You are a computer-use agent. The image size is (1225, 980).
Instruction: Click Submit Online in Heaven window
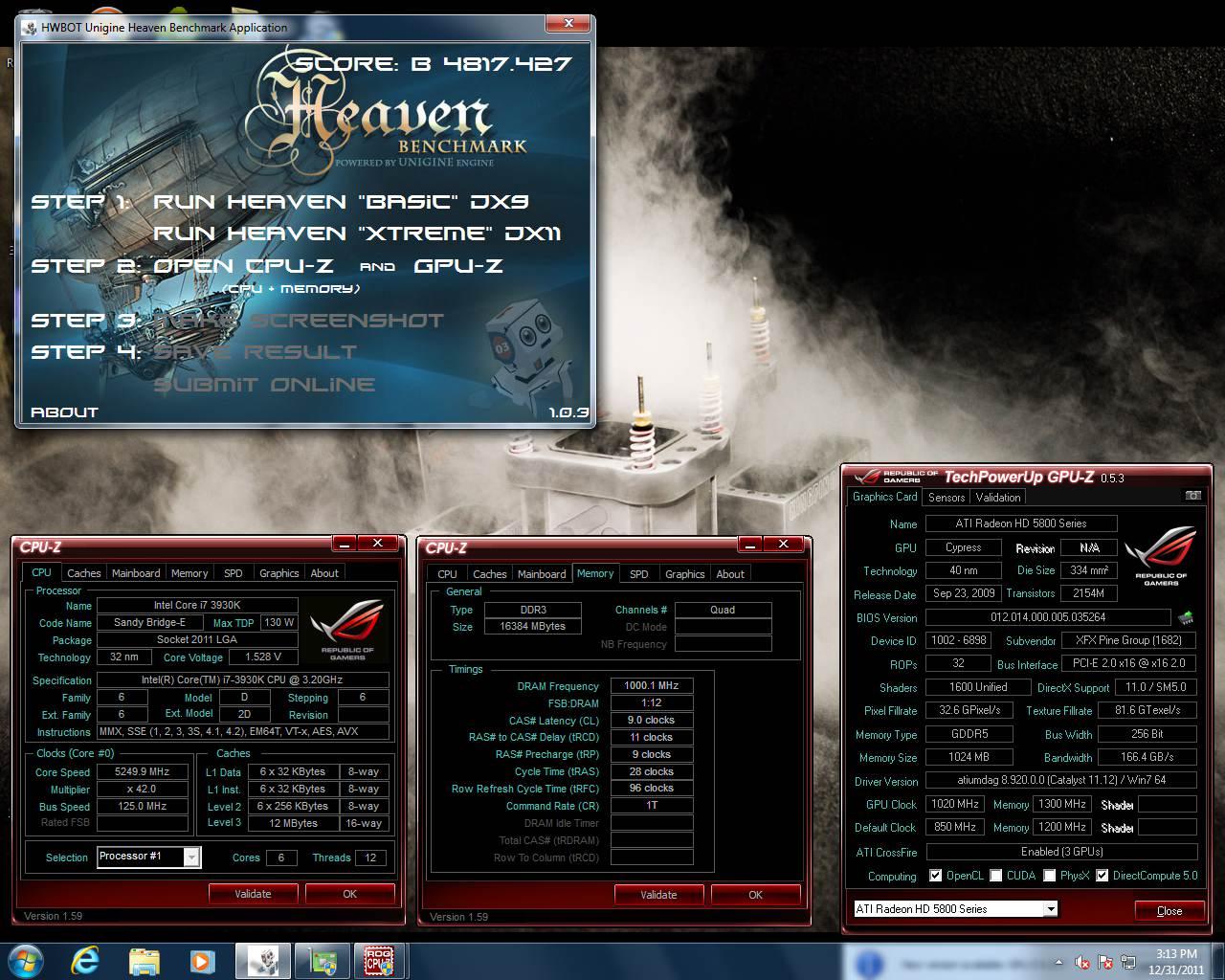(x=264, y=384)
